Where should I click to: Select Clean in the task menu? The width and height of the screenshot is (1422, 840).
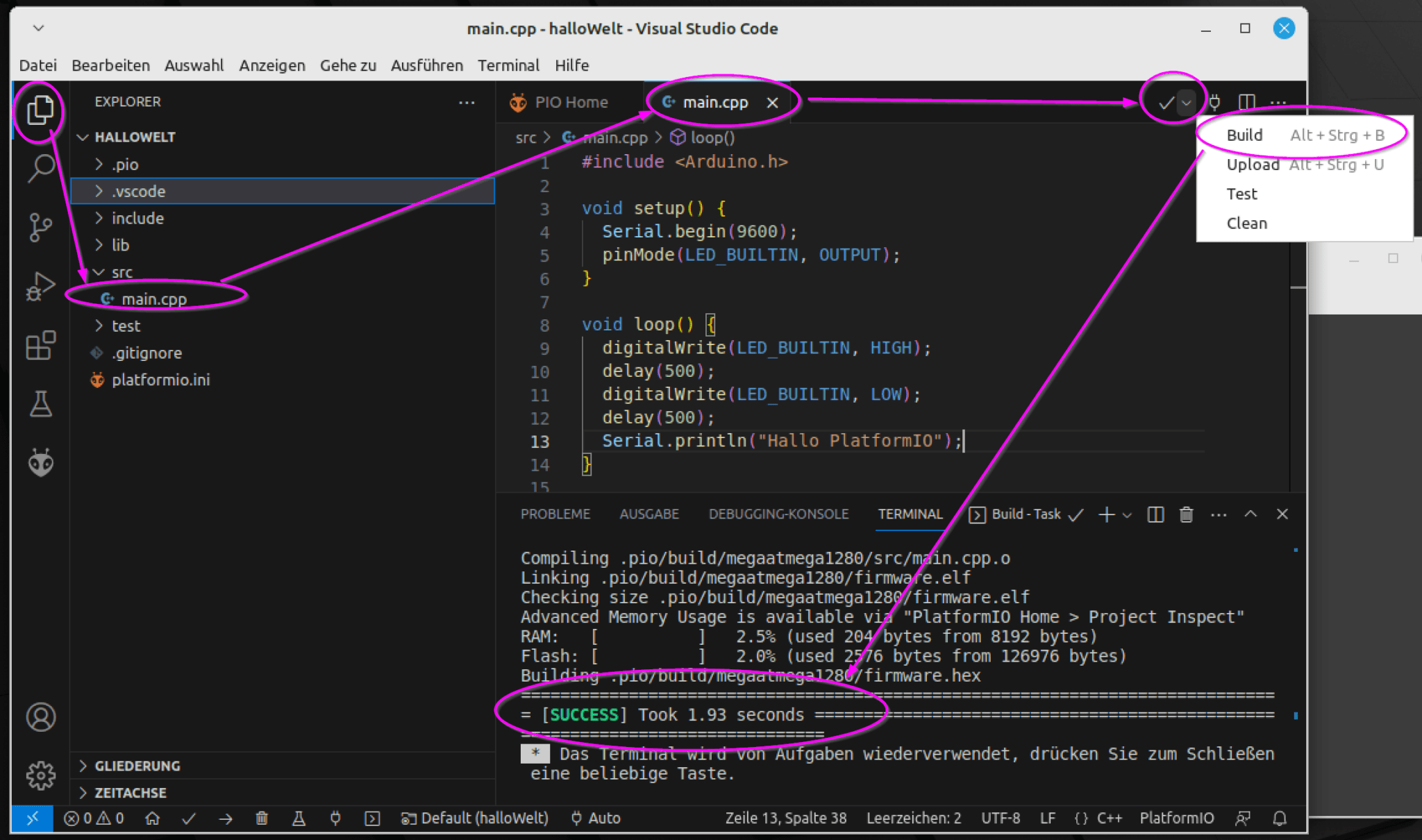pos(1248,223)
